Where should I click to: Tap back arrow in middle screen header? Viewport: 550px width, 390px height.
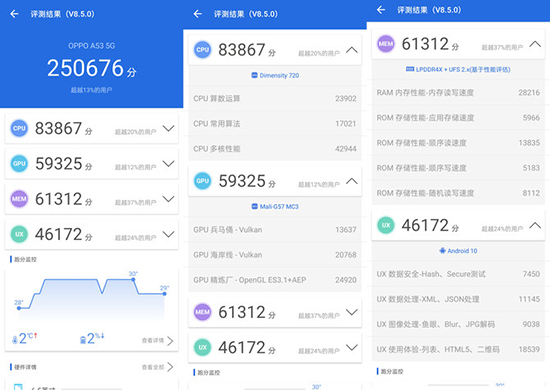[198, 14]
